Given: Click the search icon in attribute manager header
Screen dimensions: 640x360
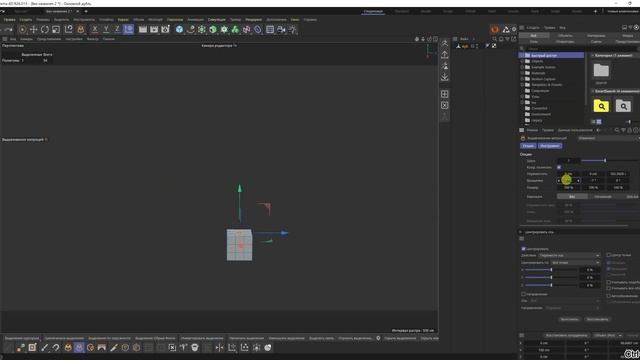Looking at the screenshot, I should pos(617,130).
